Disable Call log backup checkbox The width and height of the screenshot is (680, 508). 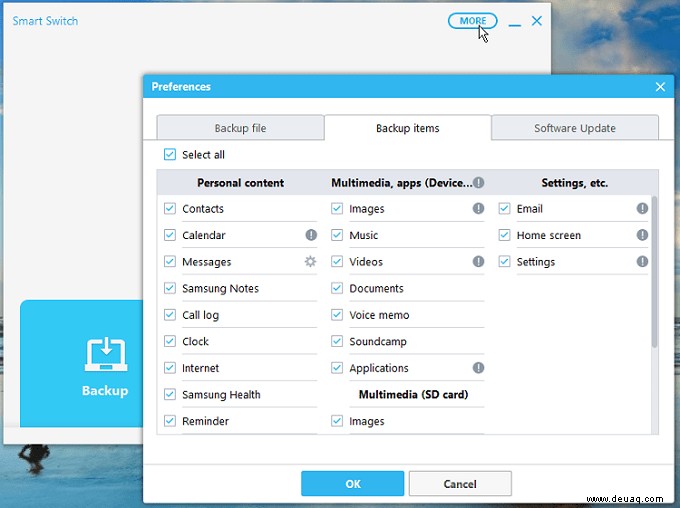tap(170, 315)
